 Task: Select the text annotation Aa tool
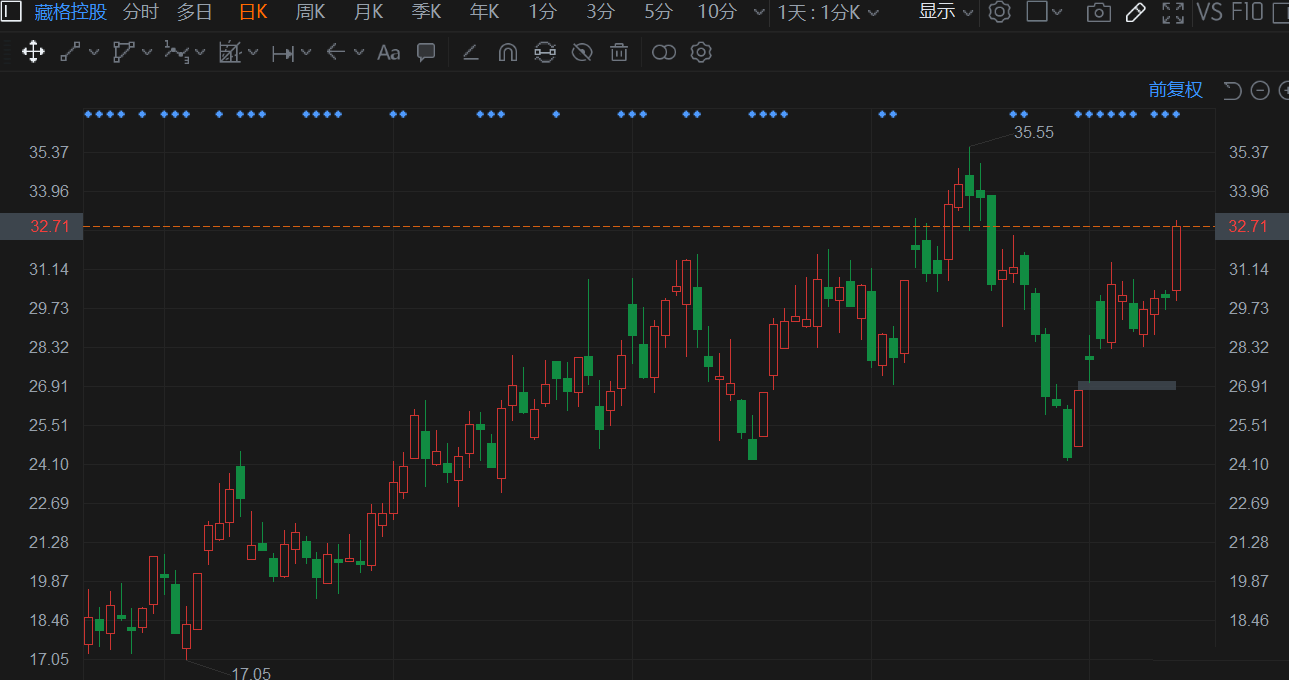click(x=388, y=53)
